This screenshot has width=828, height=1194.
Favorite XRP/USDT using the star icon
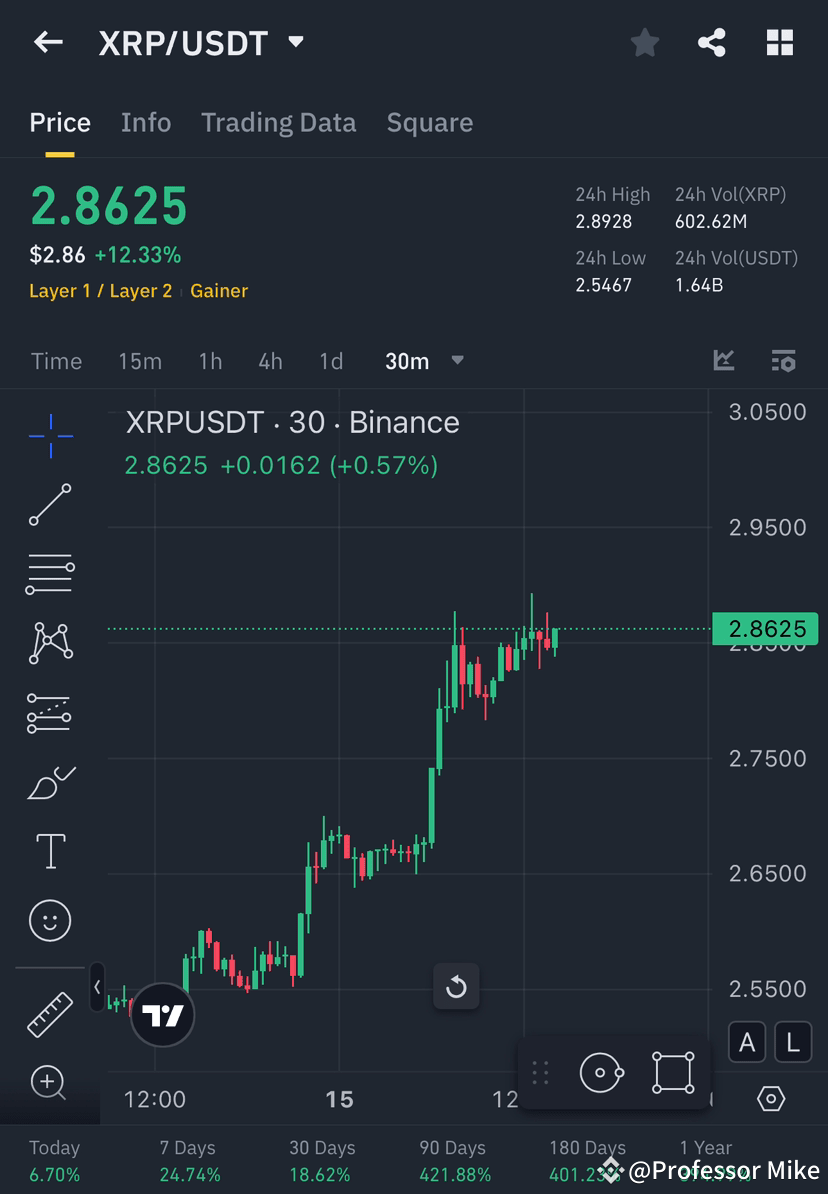pyautogui.click(x=645, y=42)
